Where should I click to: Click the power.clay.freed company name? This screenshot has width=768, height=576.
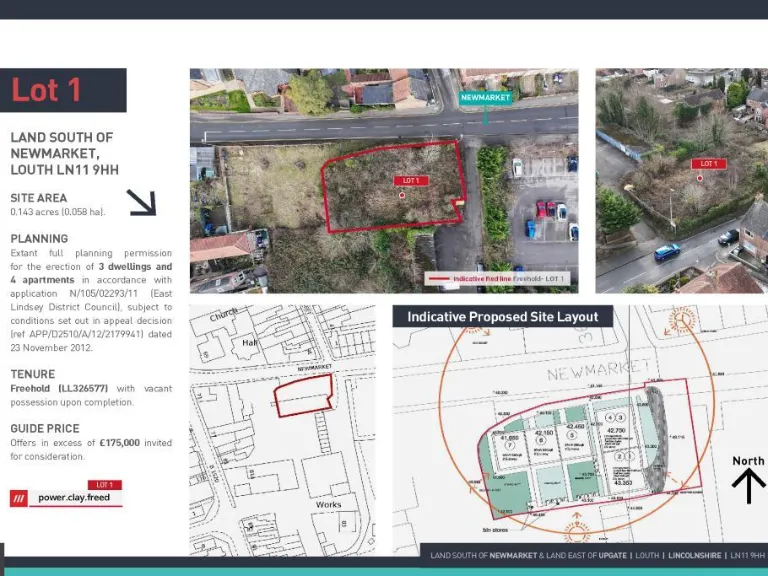coord(74,497)
